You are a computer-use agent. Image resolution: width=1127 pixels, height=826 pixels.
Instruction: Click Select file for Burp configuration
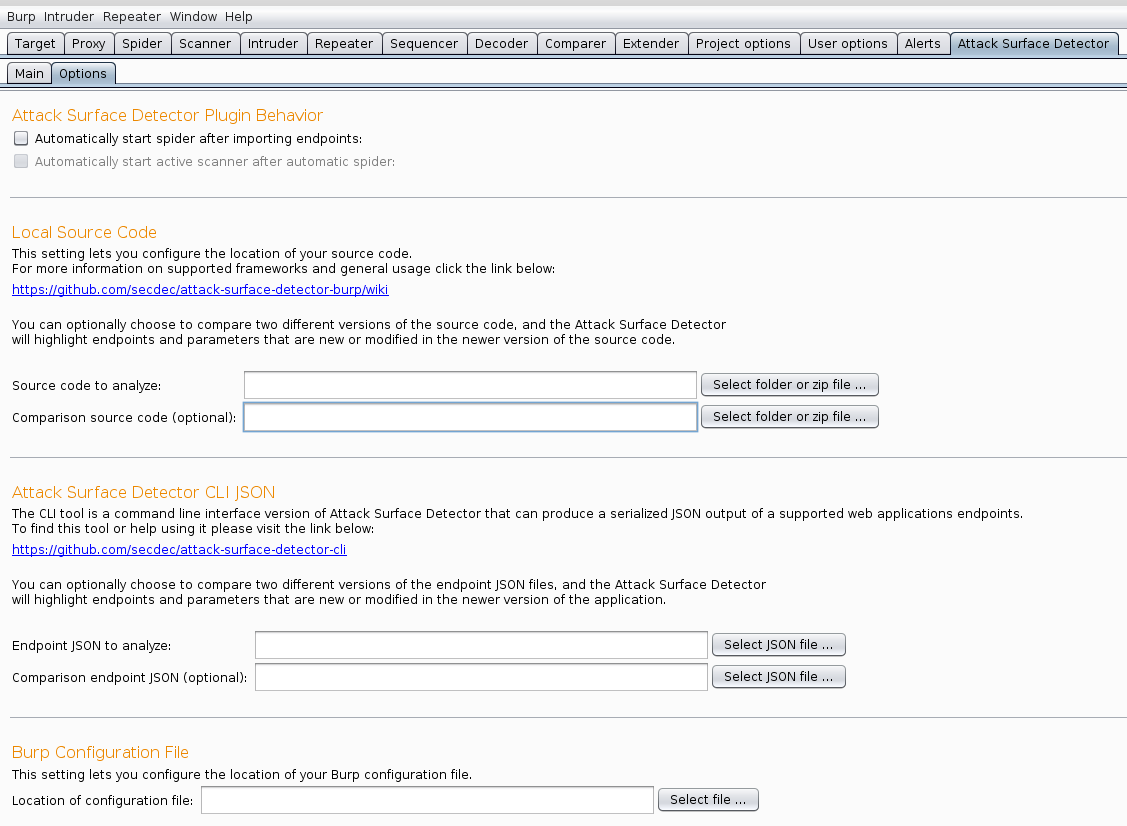click(708, 800)
